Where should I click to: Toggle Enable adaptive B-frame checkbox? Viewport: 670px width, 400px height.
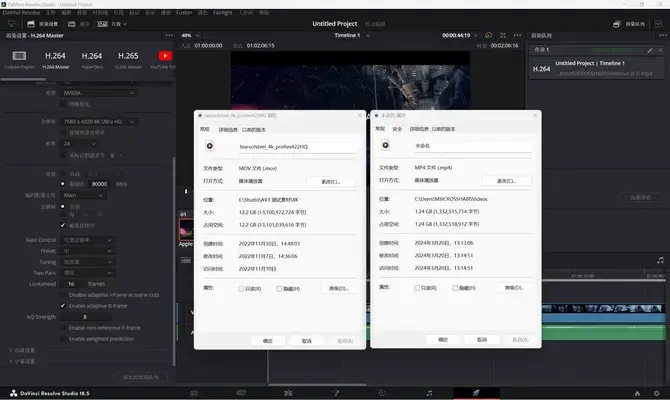[x=63, y=306]
